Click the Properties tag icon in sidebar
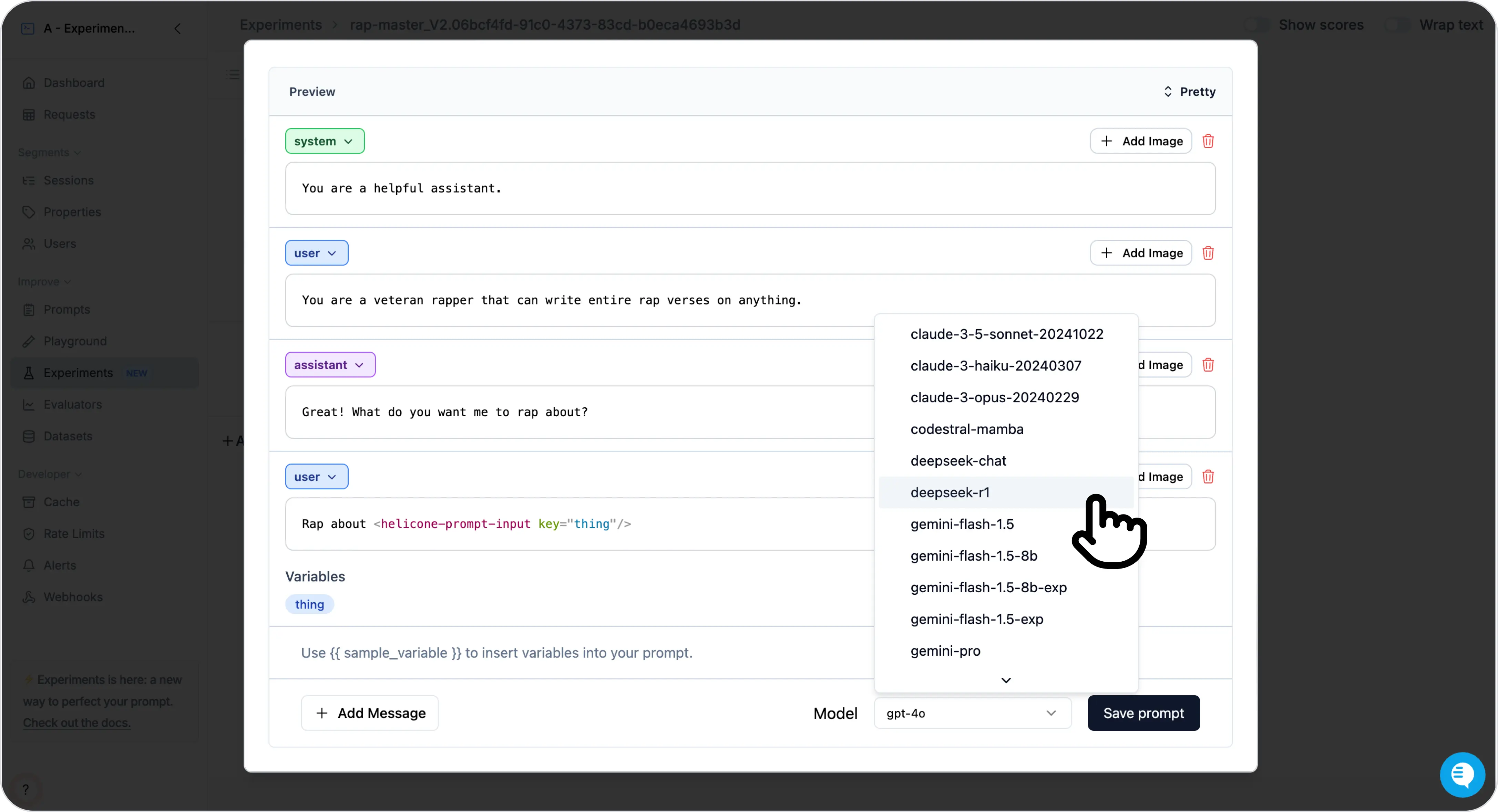 29,211
